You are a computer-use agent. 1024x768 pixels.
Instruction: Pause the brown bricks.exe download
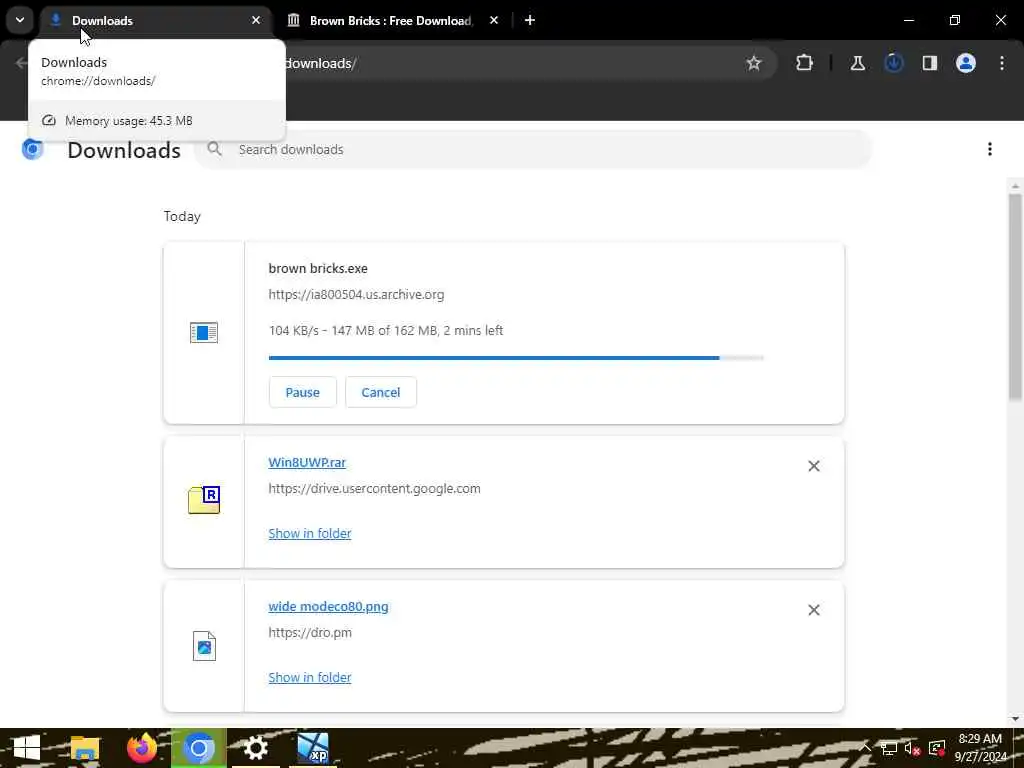click(x=302, y=392)
